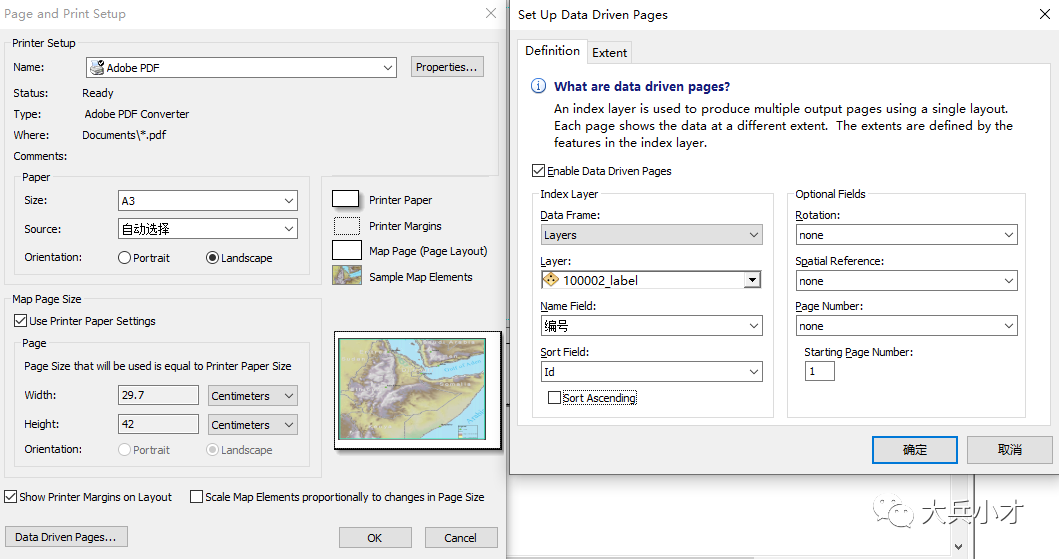Click the 取消 cancel button

1010,450
